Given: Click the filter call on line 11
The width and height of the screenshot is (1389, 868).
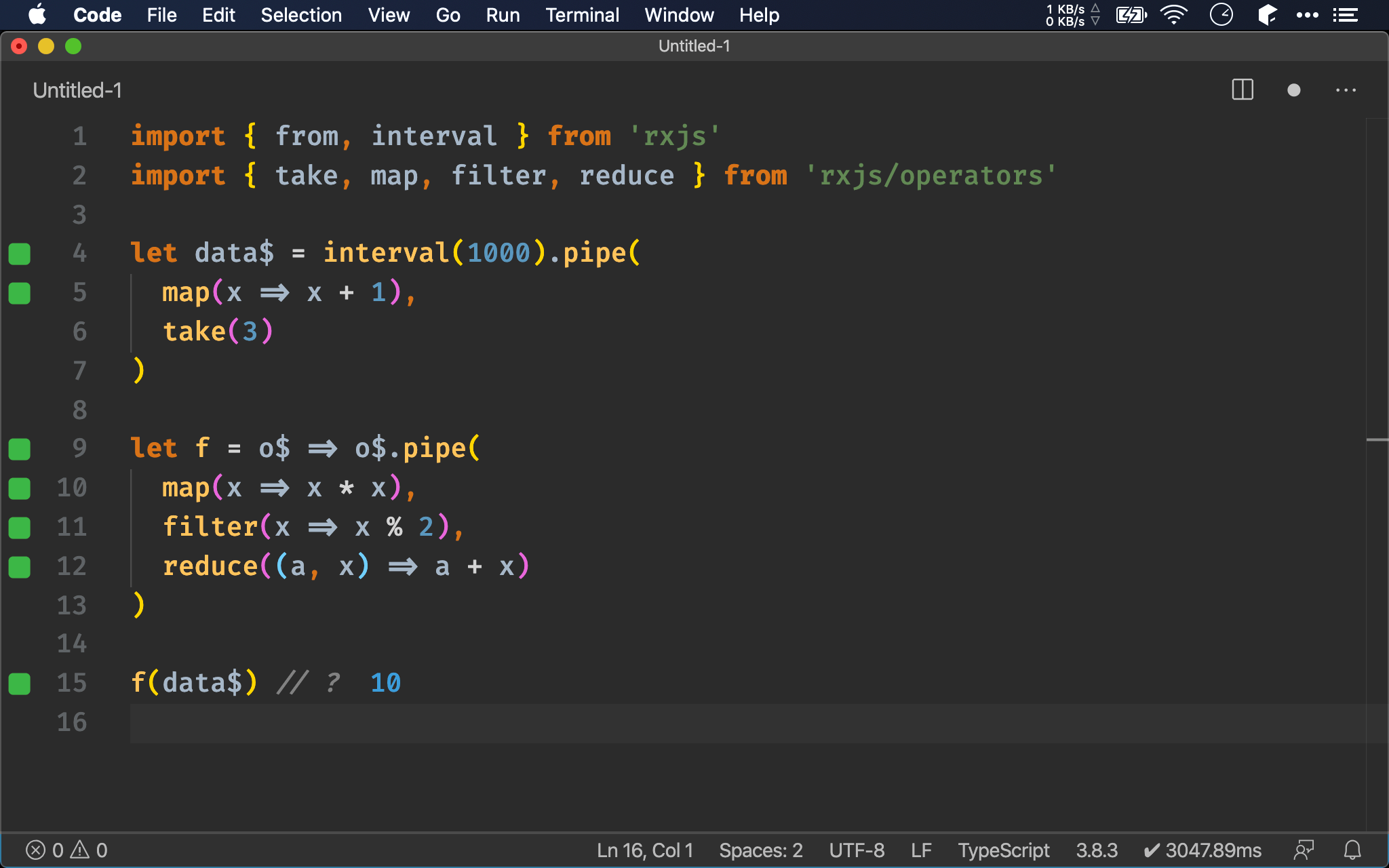Looking at the screenshot, I should click(306, 527).
